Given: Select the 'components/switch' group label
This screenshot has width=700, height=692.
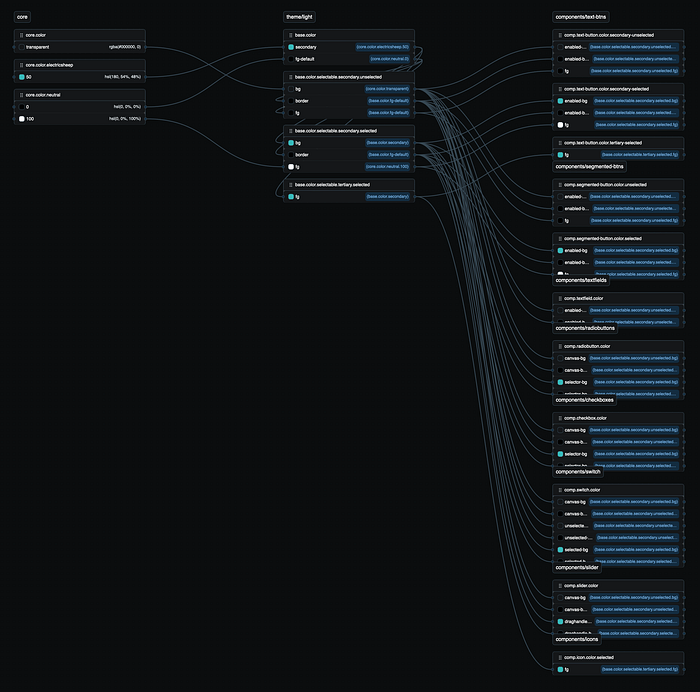Looking at the screenshot, I should (x=578, y=472).
